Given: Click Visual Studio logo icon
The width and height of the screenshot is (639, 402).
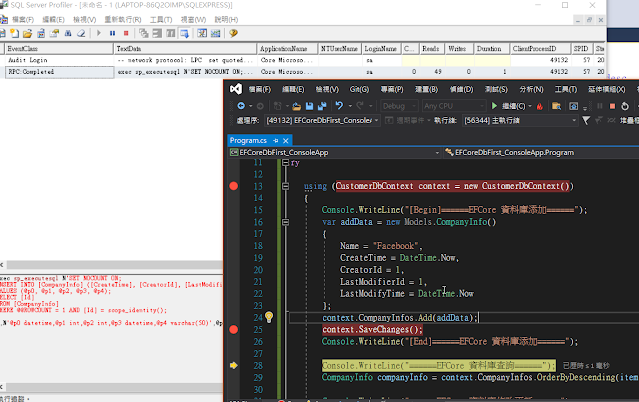Looking at the screenshot, I should click(236, 89).
